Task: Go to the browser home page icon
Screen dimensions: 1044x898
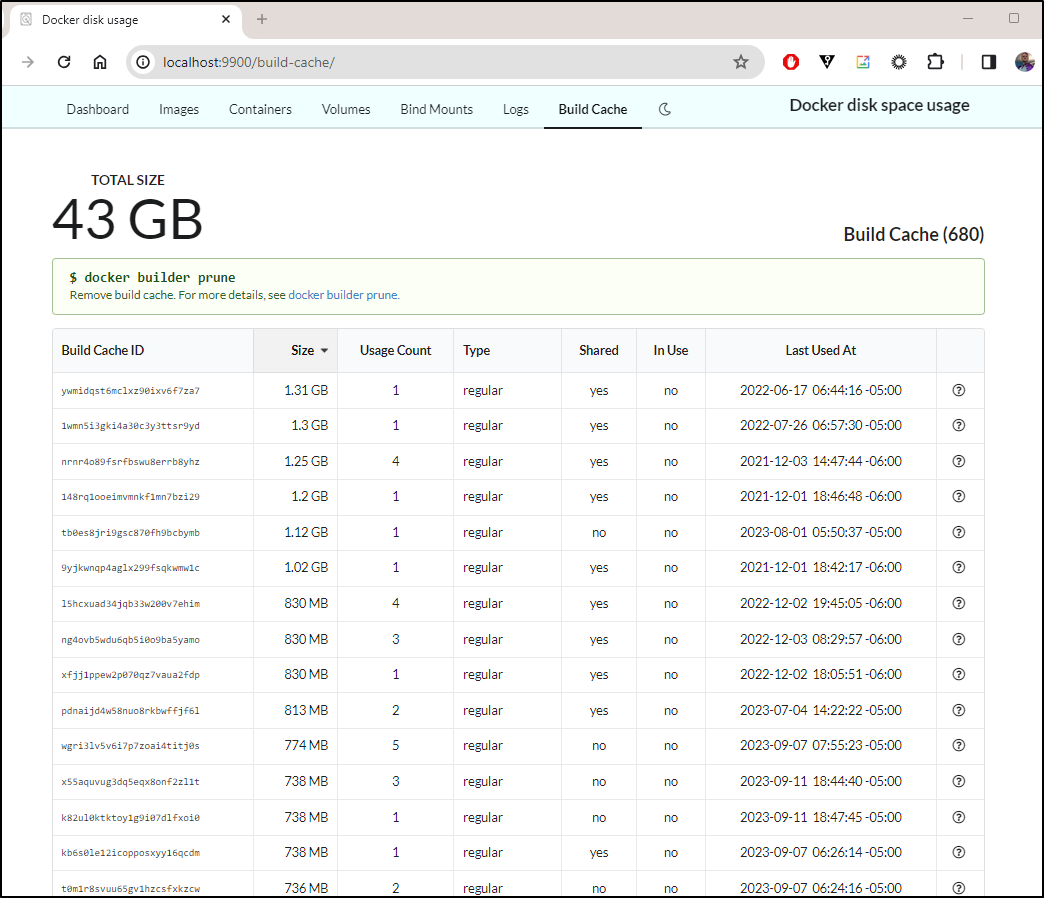Action: coord(100,62)
